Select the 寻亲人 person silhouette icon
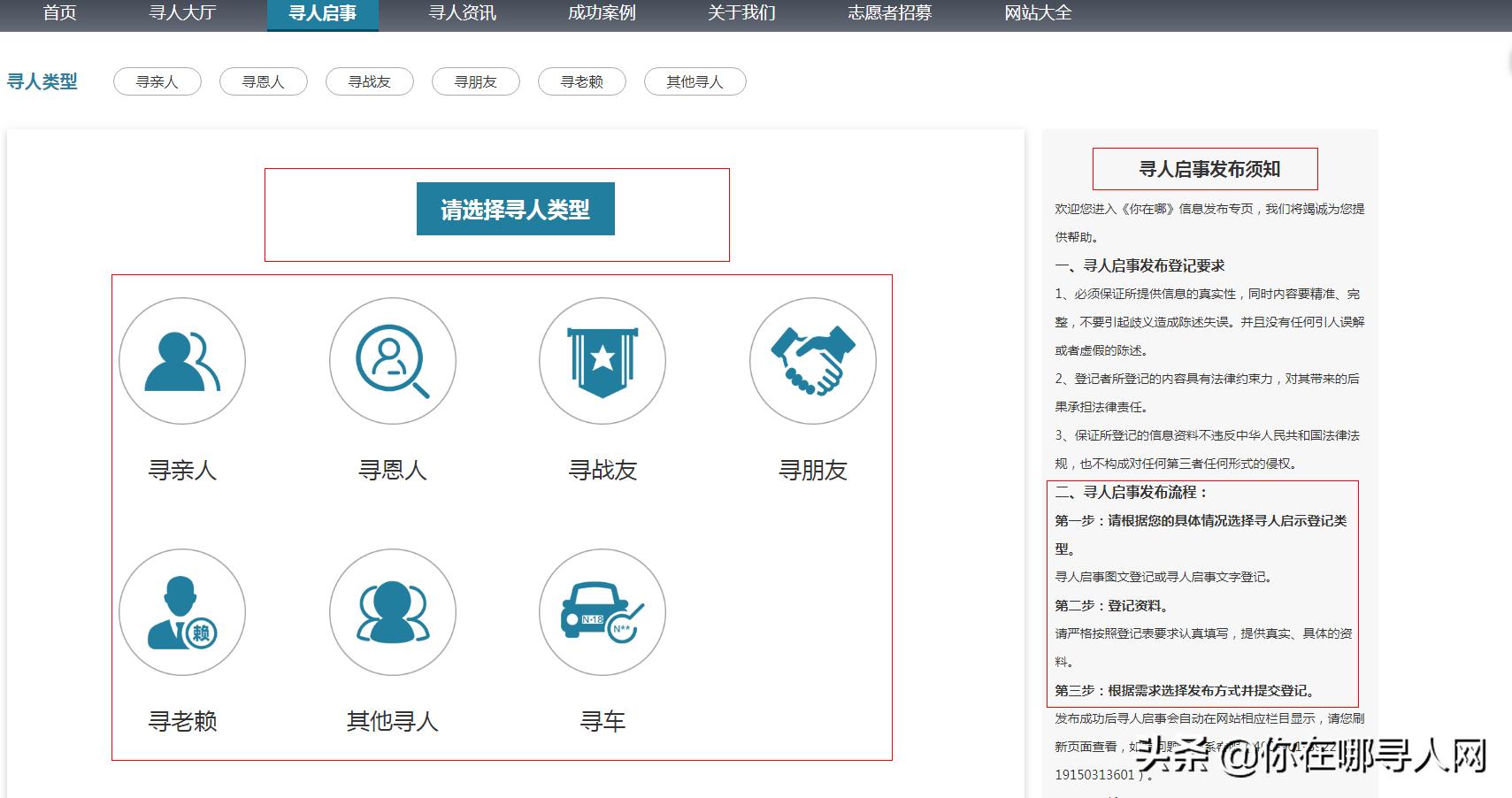1512x798 pixels. (181, 361)
